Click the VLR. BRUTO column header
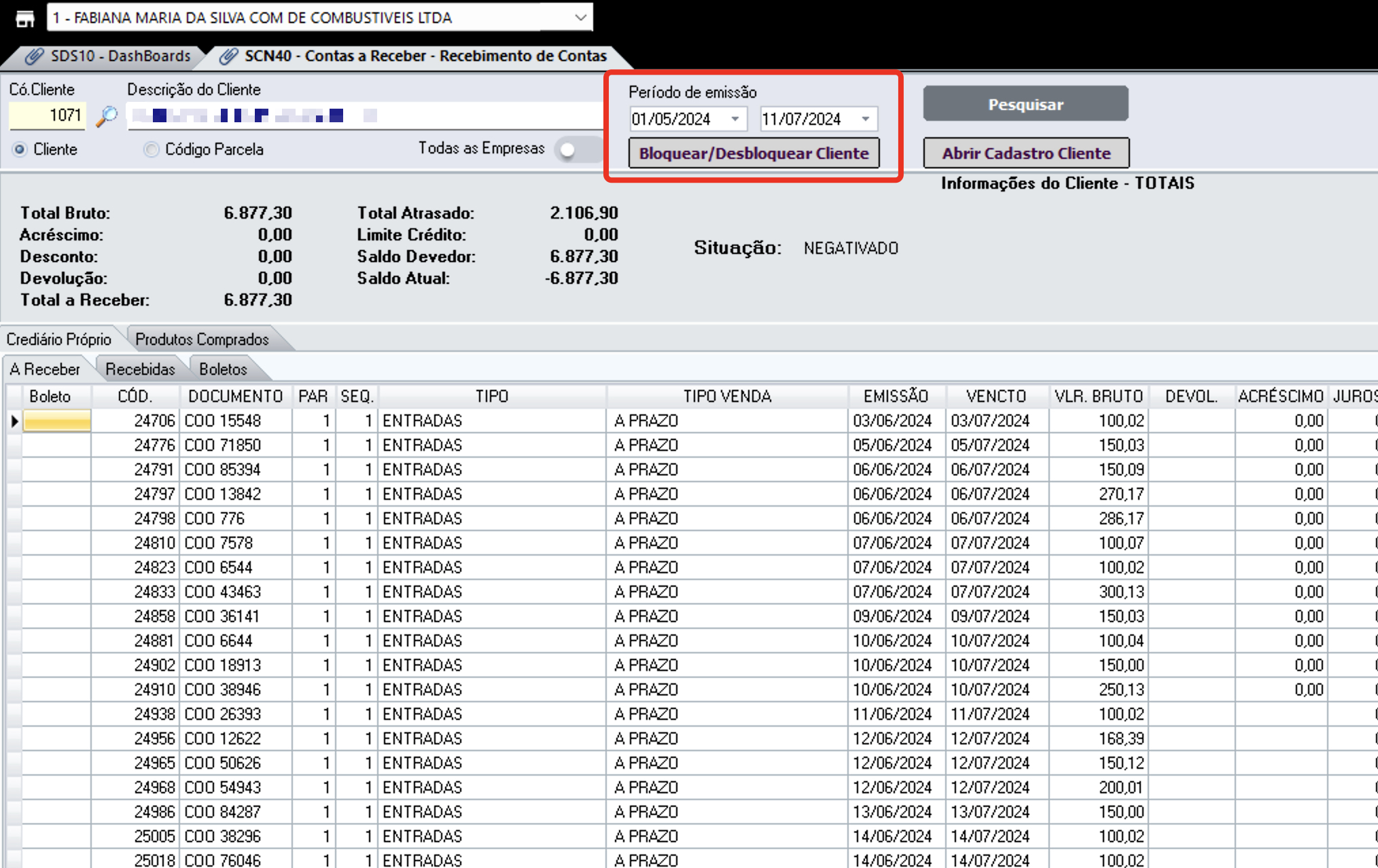 pos(1099,397)
